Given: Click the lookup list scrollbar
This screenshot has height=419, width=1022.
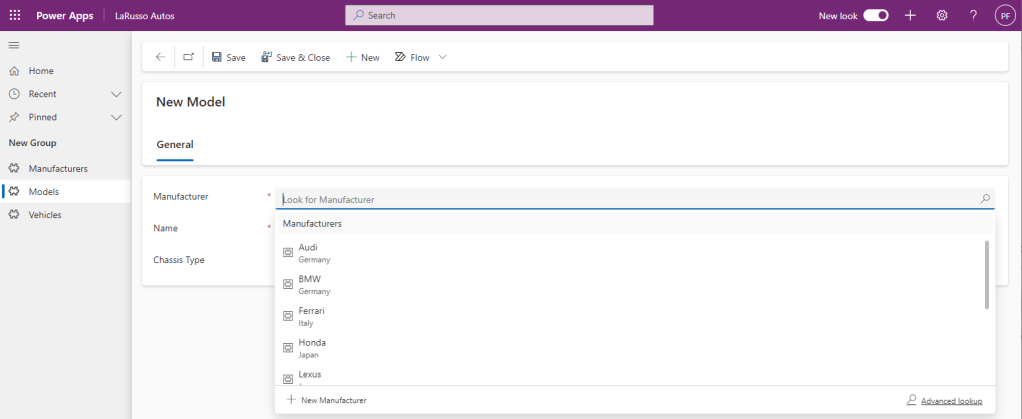Looking at the screenshot, I should tap(987, 274).
